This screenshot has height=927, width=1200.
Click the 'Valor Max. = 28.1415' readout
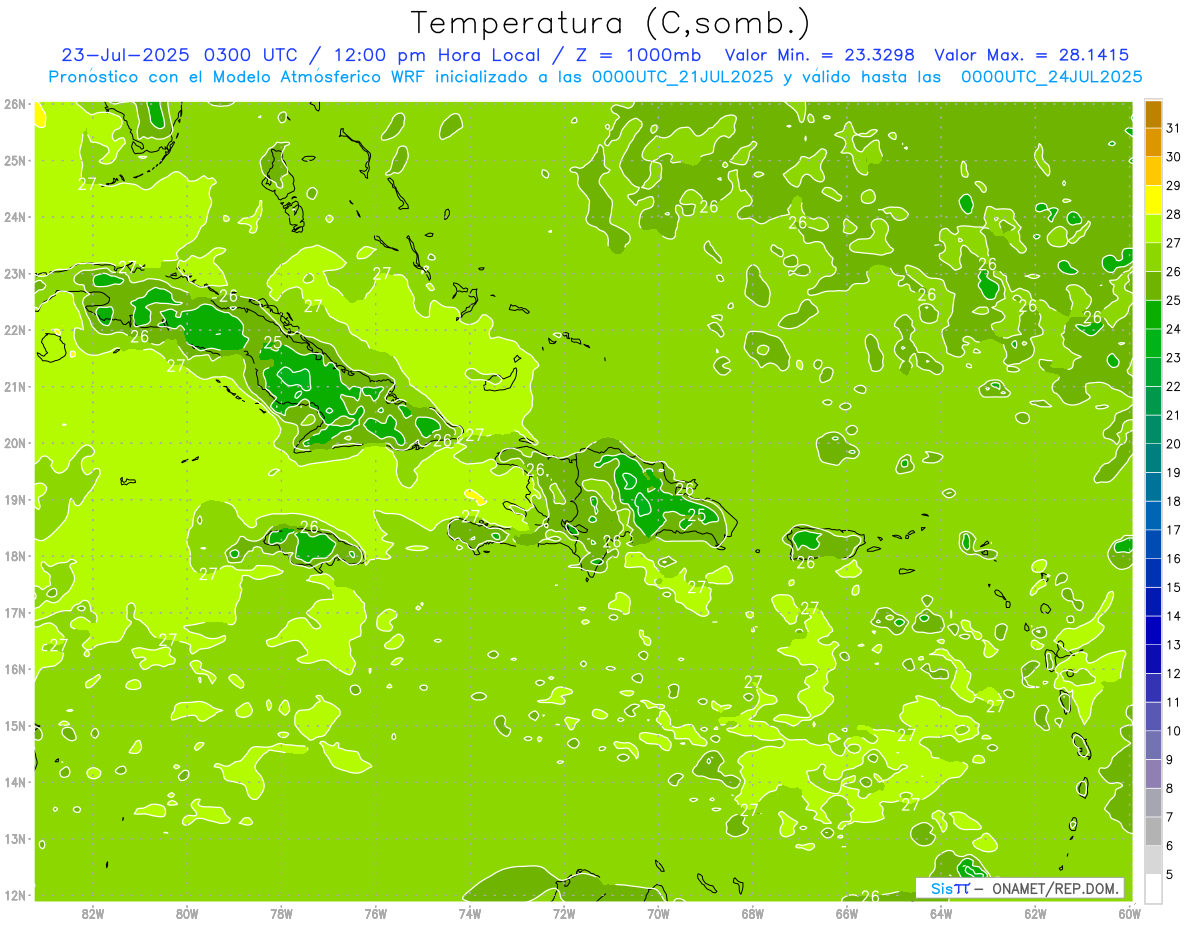[1032, 55]
